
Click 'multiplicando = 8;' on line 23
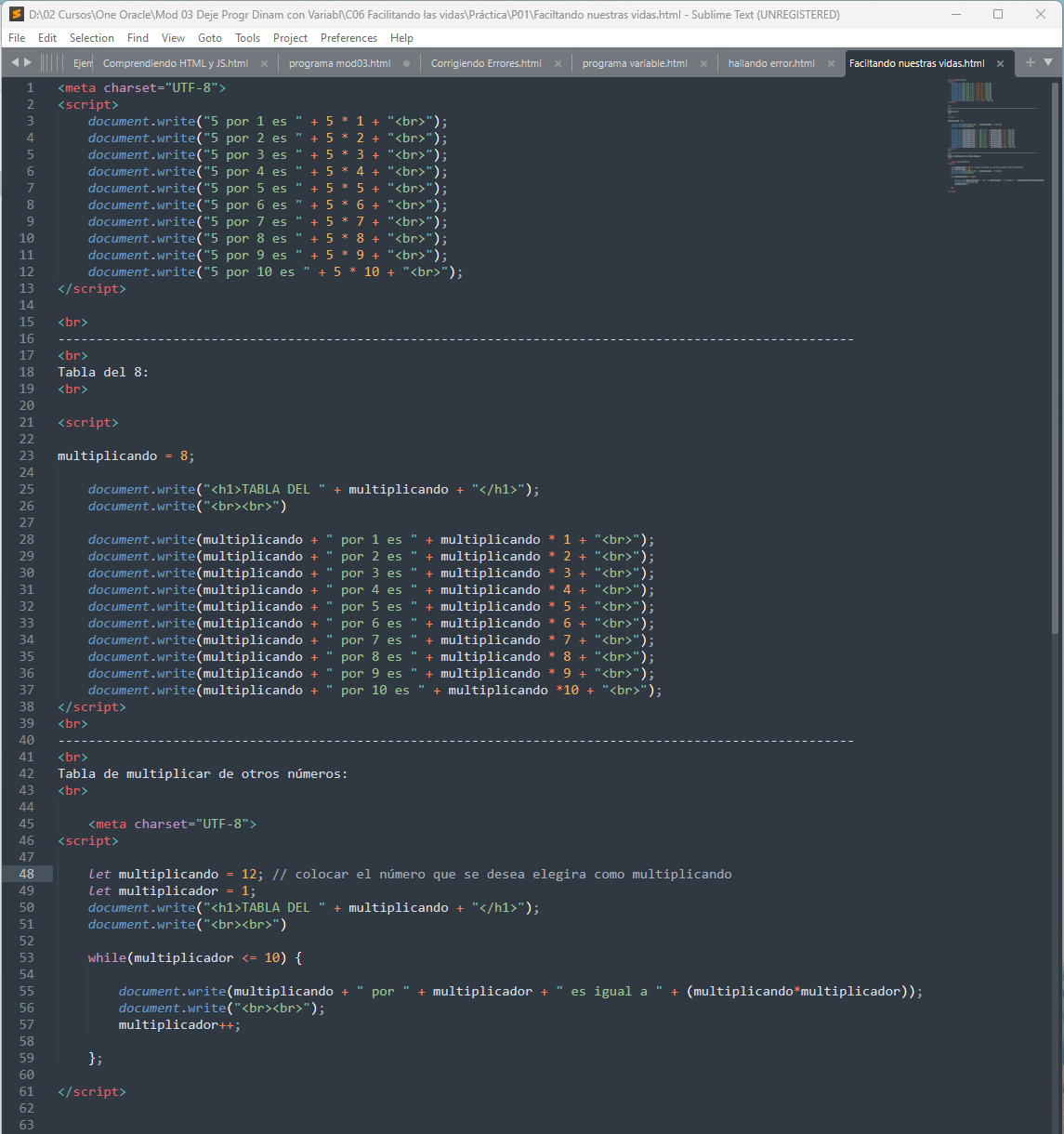pos(126,455)
